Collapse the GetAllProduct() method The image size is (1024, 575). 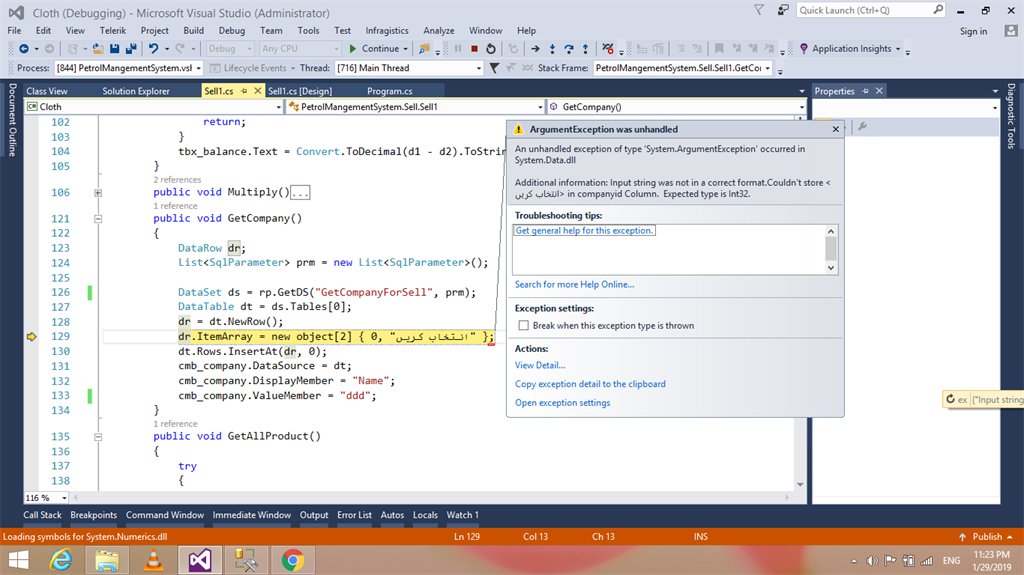coord(98,436)
